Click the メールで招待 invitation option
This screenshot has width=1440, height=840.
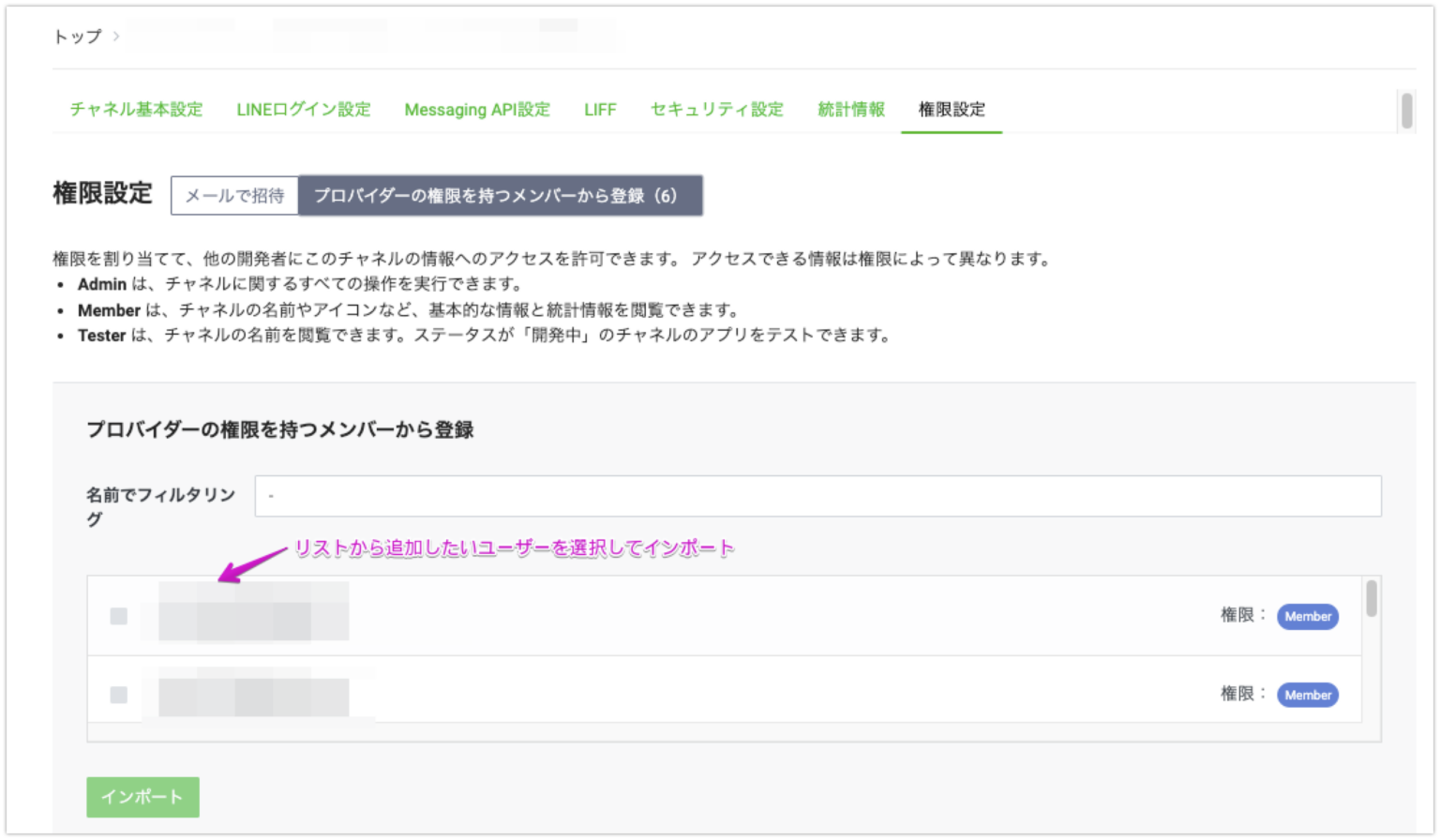234,195
